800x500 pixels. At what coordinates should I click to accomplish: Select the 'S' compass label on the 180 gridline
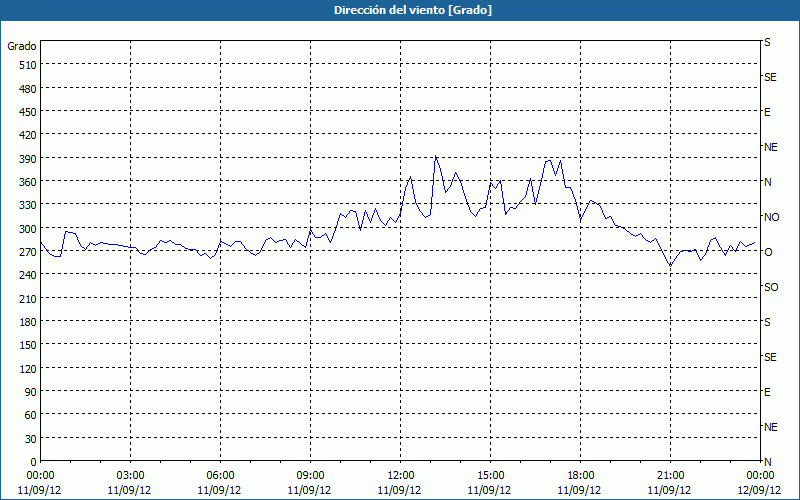click(x=767, y=322)
